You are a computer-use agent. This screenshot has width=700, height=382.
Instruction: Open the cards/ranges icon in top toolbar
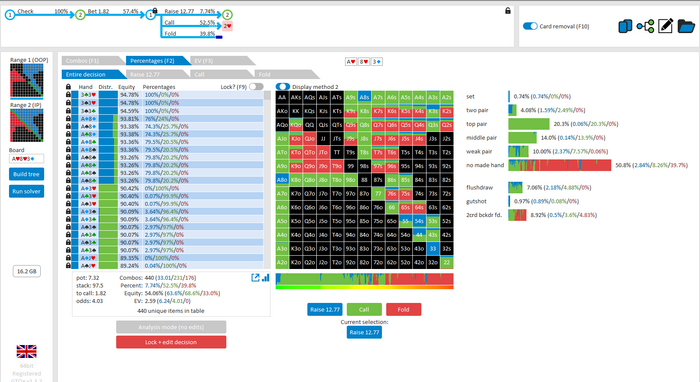coord(625,26)
